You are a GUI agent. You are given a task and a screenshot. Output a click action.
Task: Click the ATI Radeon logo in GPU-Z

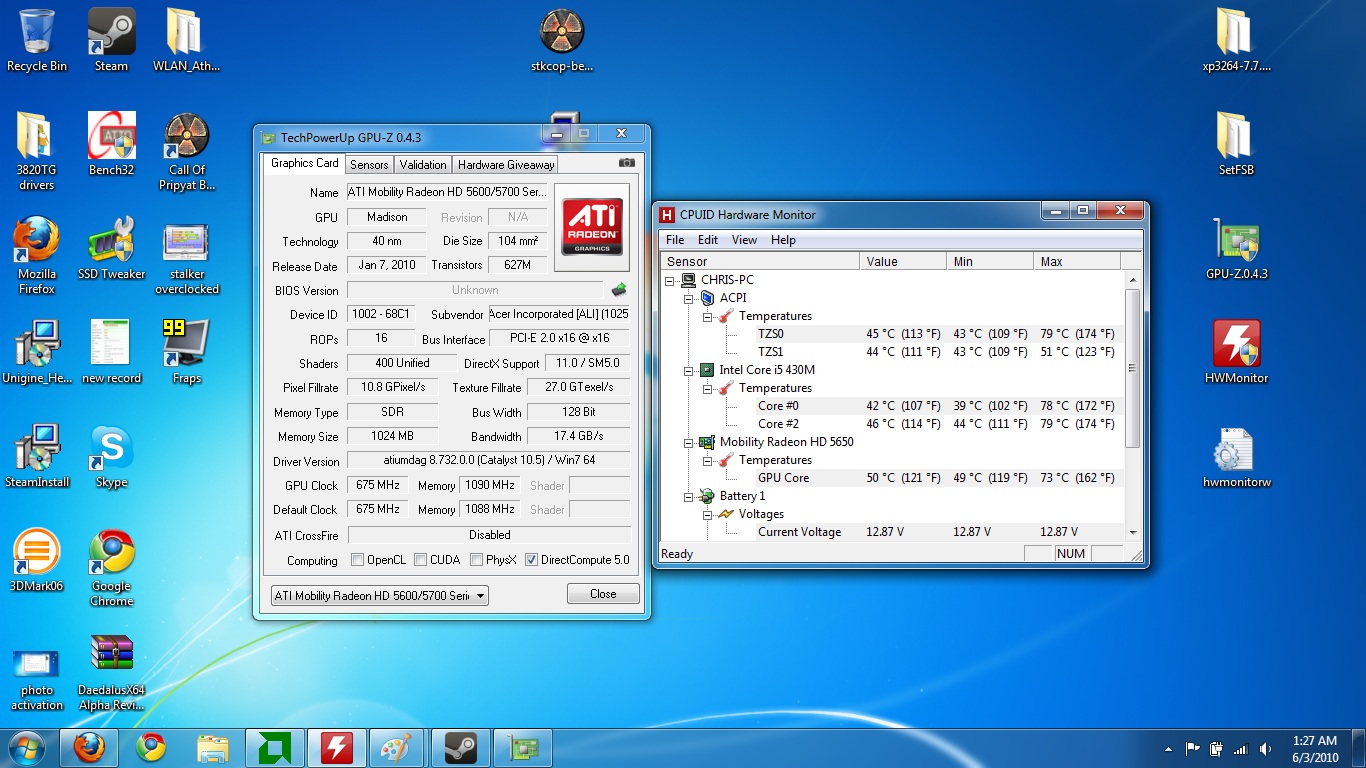(x=592, y=227)
